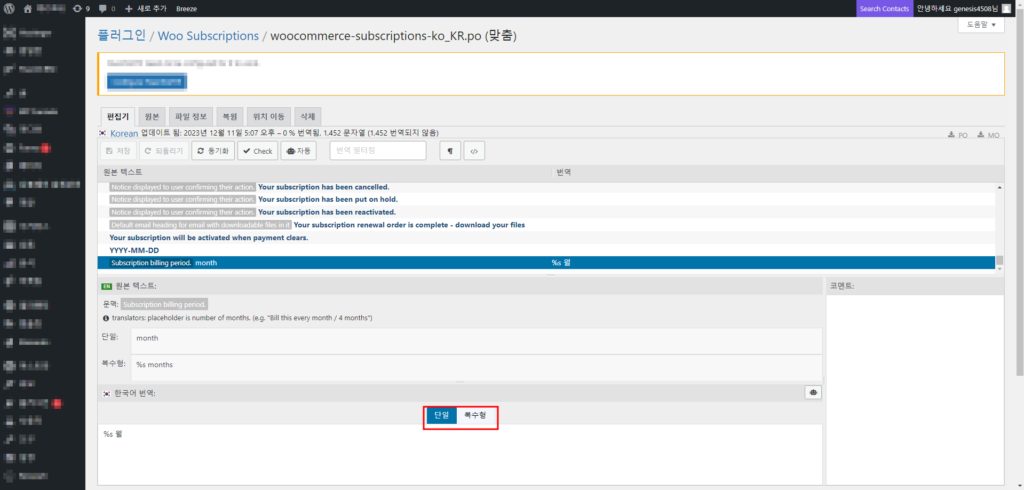Select the 단일 singular form button
Image resolution: width=1024 pixels, height=490 pixels.
(x=442, y=415)
